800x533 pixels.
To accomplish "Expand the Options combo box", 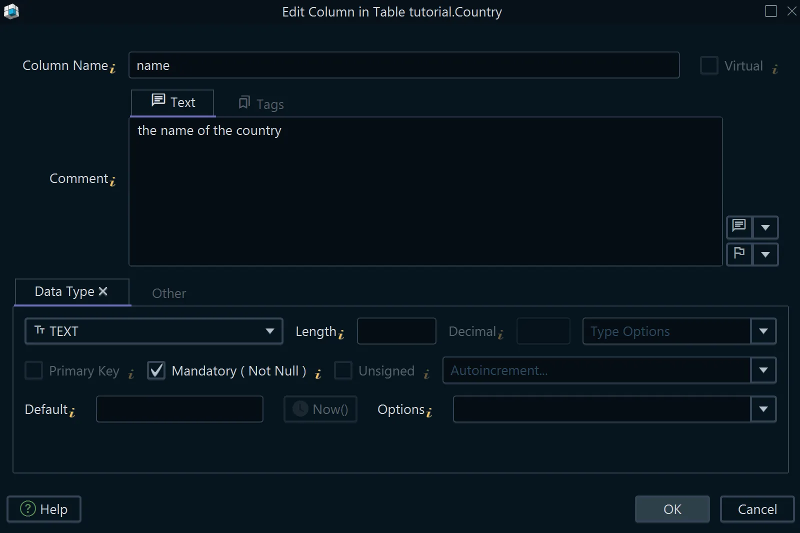I will 763,409.
